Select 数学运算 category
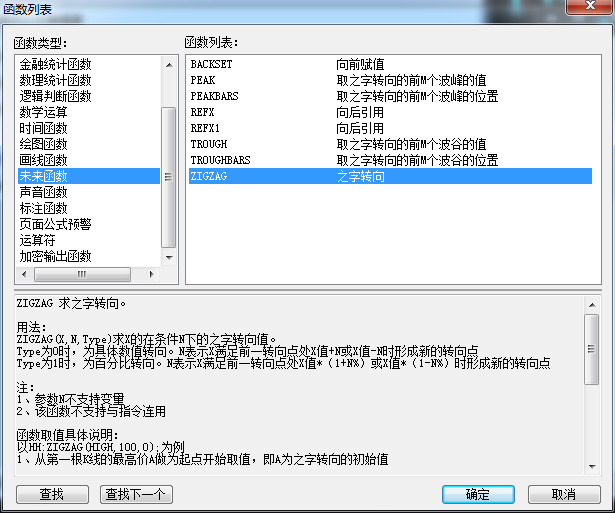The width and height of the screenshot is (615, 513). click(89, 113)
